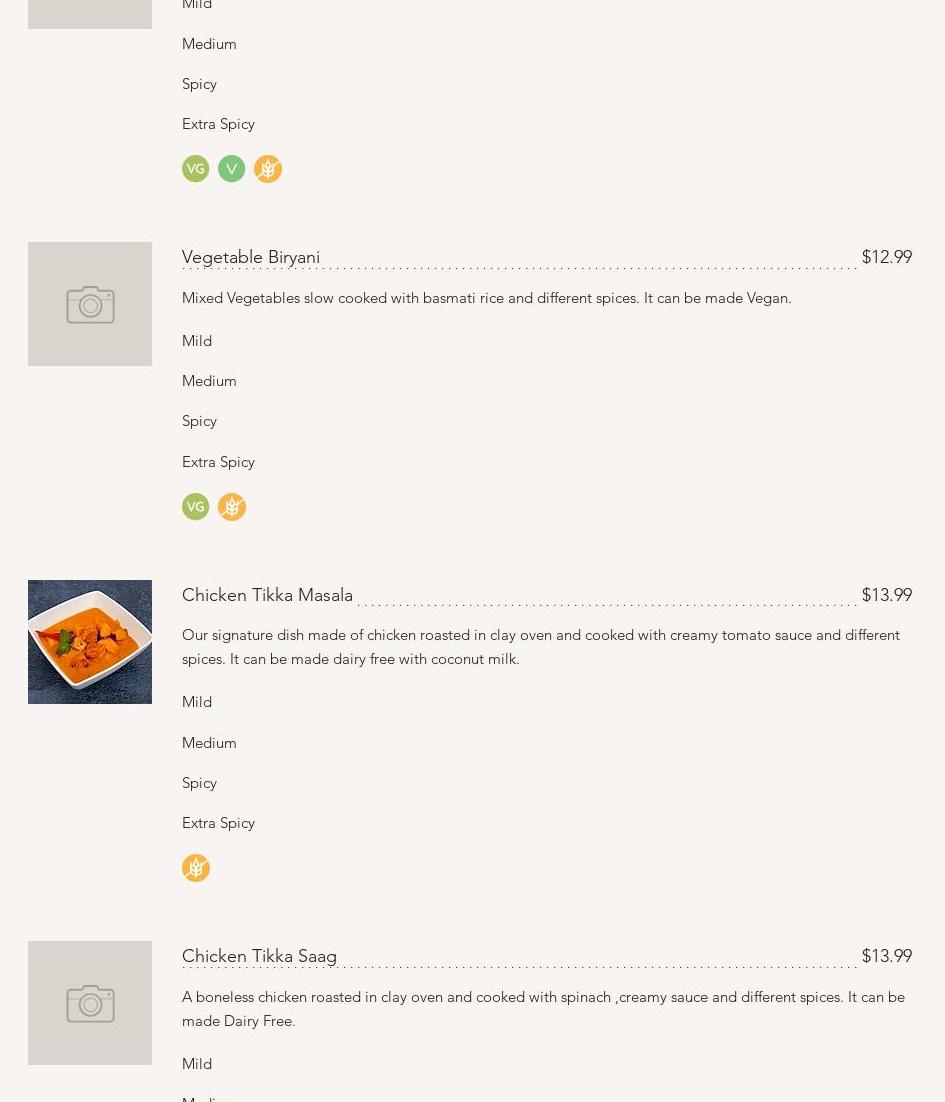This screenshot has width=945, height=1102.
Task: Click the topmost gluten-free wheat icon
Action: pyautogui.click(x=268, y=169)
